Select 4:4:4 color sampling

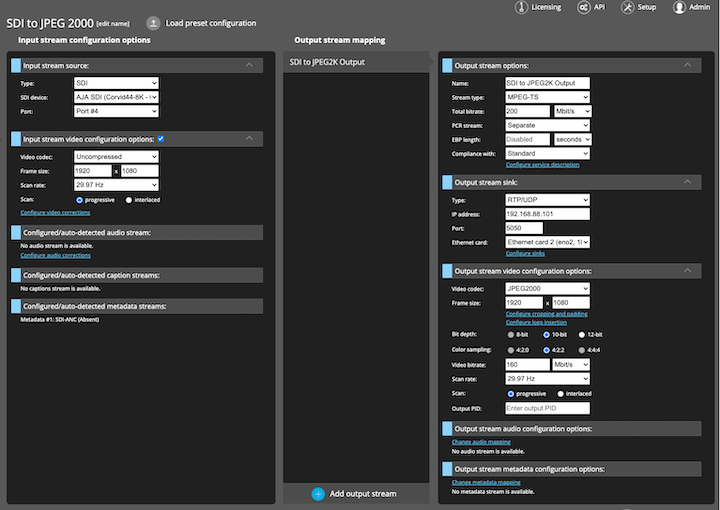[583, 350]
